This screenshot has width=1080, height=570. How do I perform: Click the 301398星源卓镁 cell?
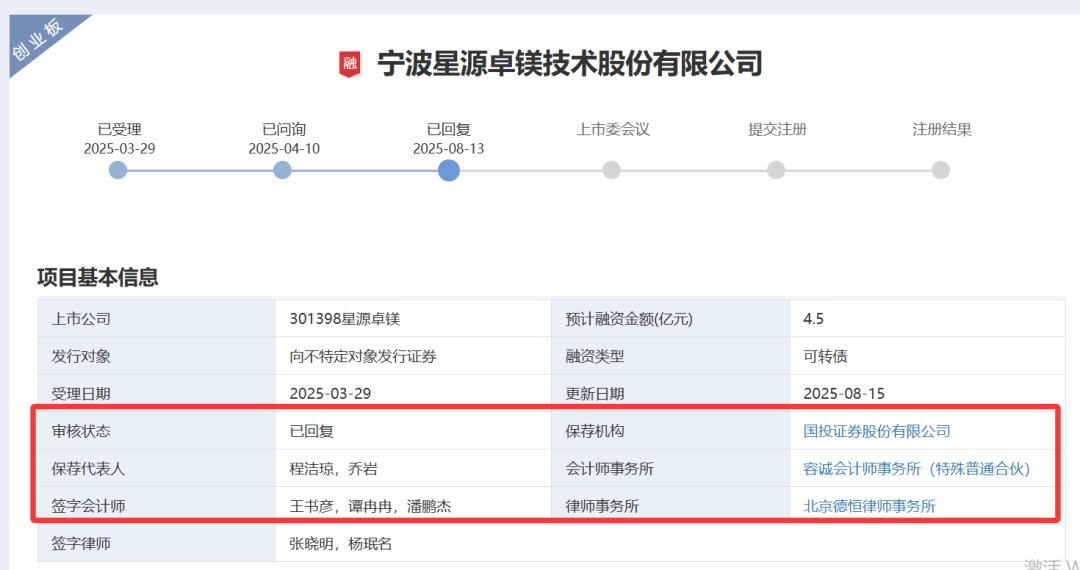coord(413,319)
